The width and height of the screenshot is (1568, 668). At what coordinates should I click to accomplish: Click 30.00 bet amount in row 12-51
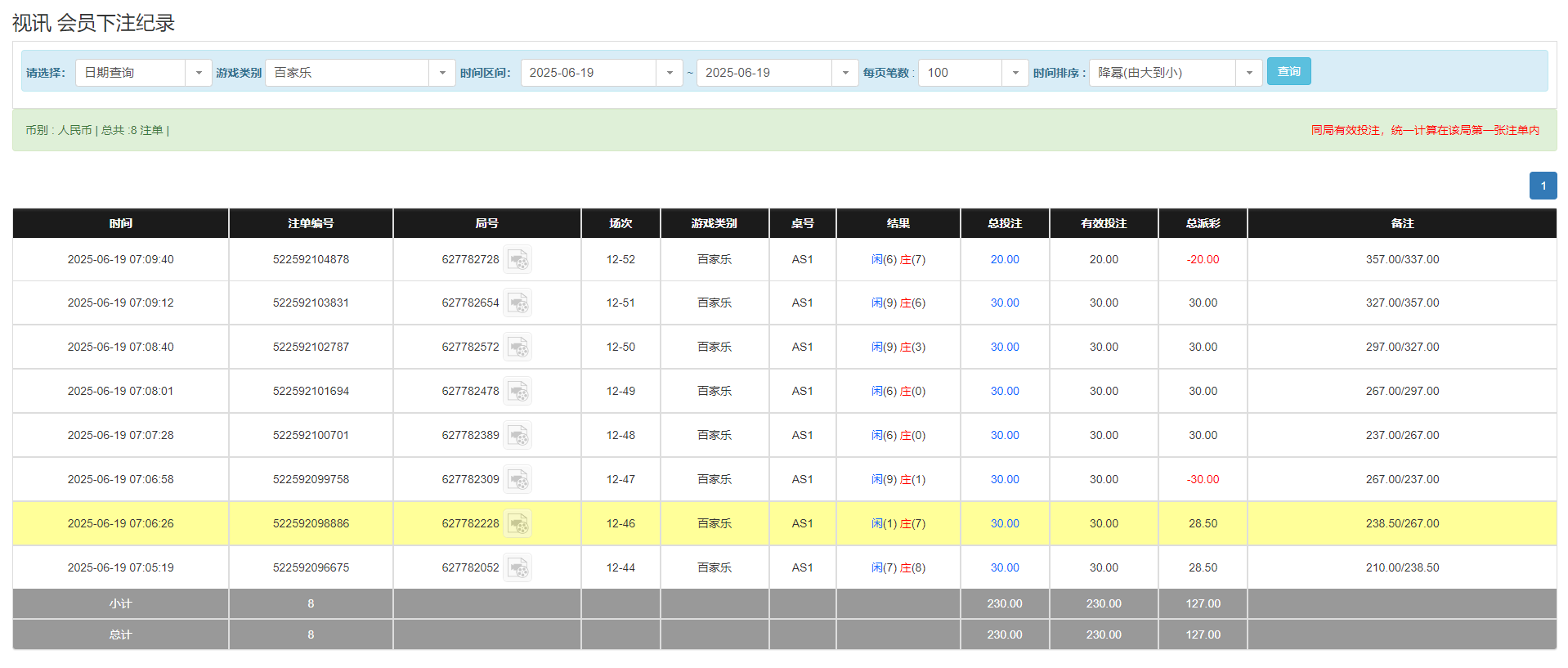1005,303
